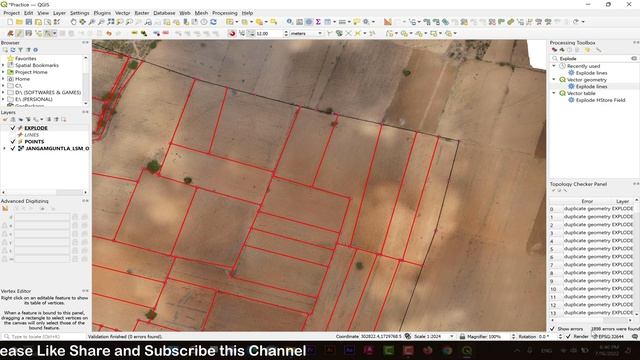This screenshot has width=640, height=360.
Task: Click the info icon in Browser panel
Action: [x=36, y=50]
